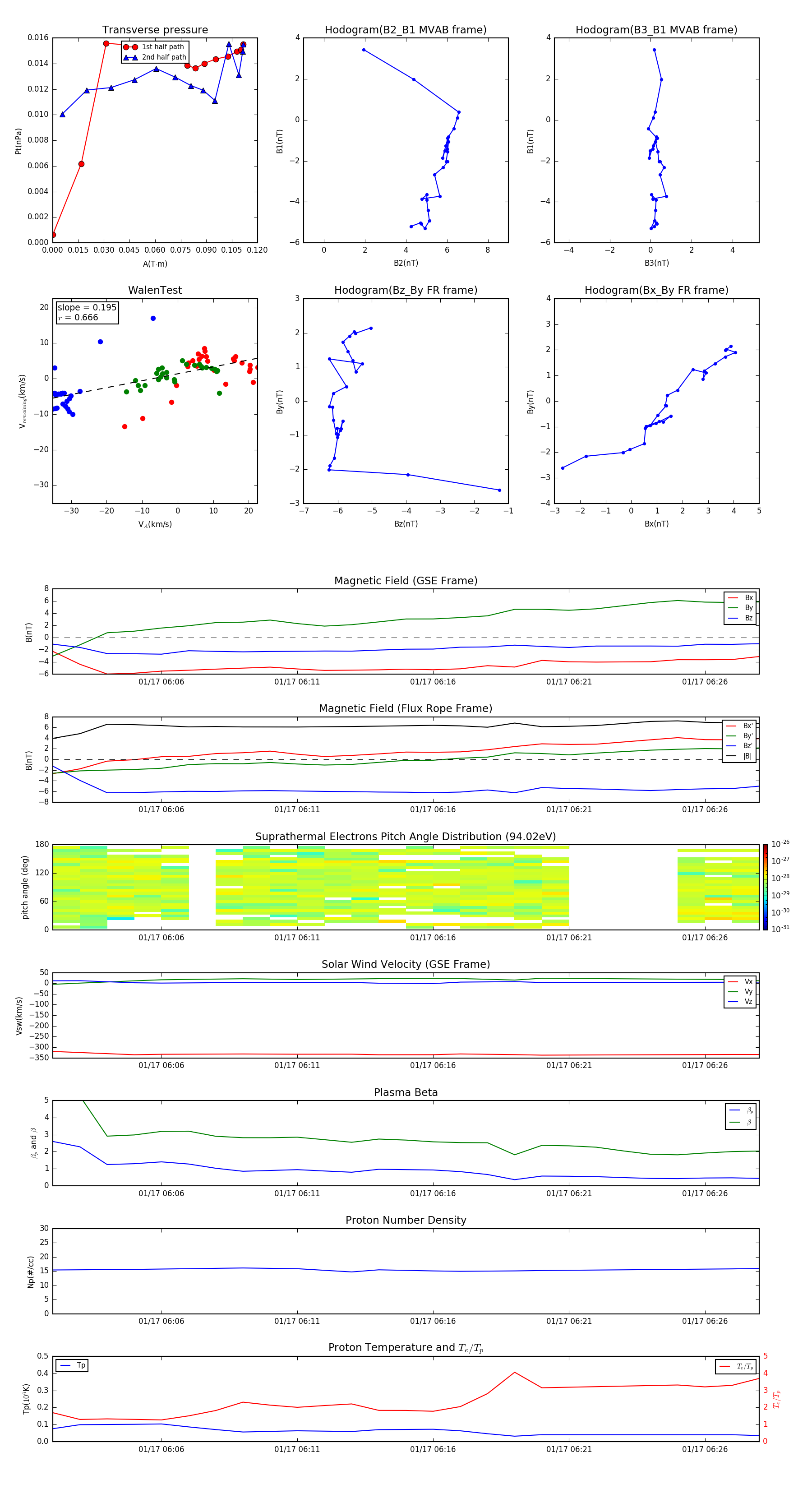Viewport: 812px width, 1489px height.
Task: Click the 'Hodogram(B3_B1 MVAB frame)' title
Action: point(656,30)
